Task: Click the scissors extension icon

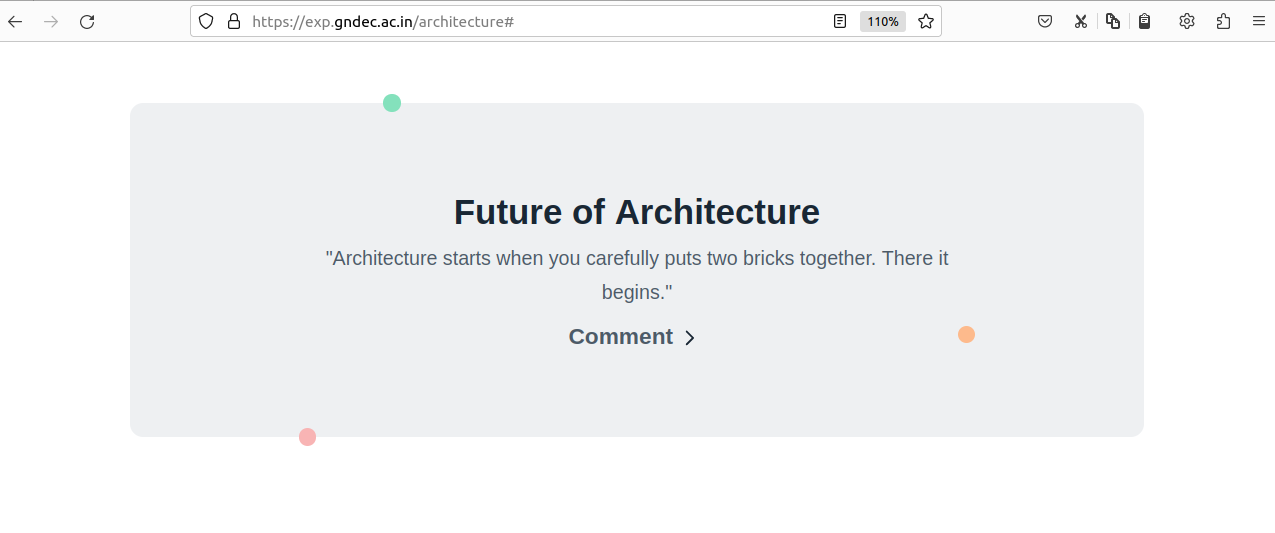Action: (x=1081, y=21)
